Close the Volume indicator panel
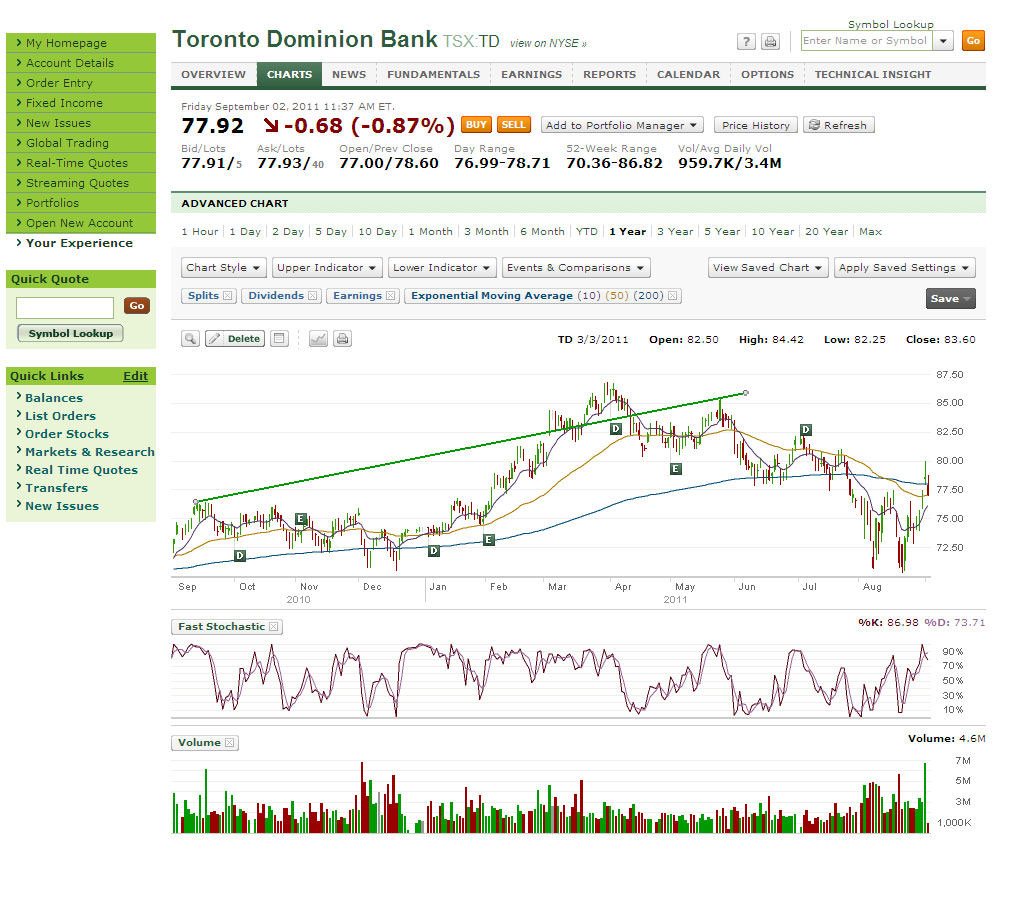1024x900 pixels. [x=229, y=743]
